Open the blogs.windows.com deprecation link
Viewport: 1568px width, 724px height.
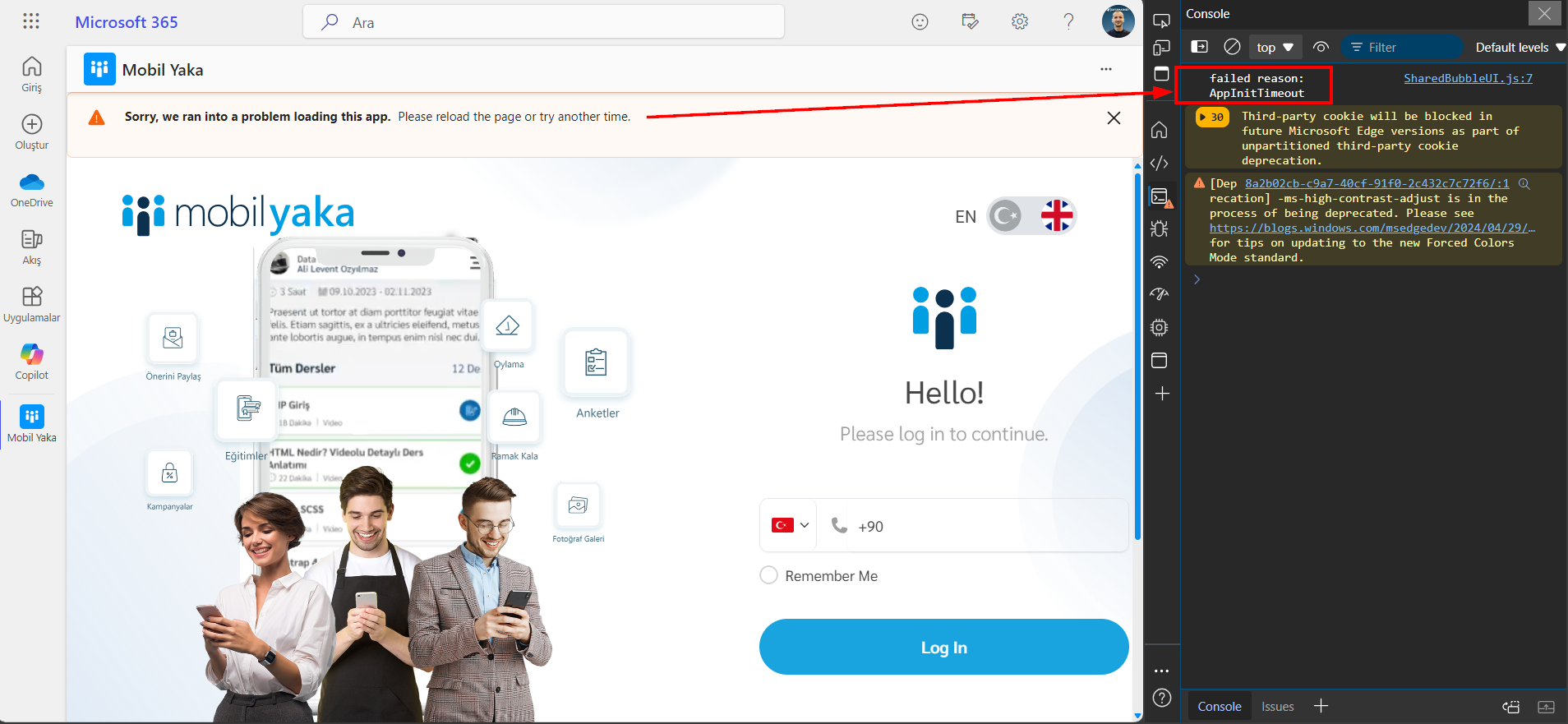pos(1372,228)
